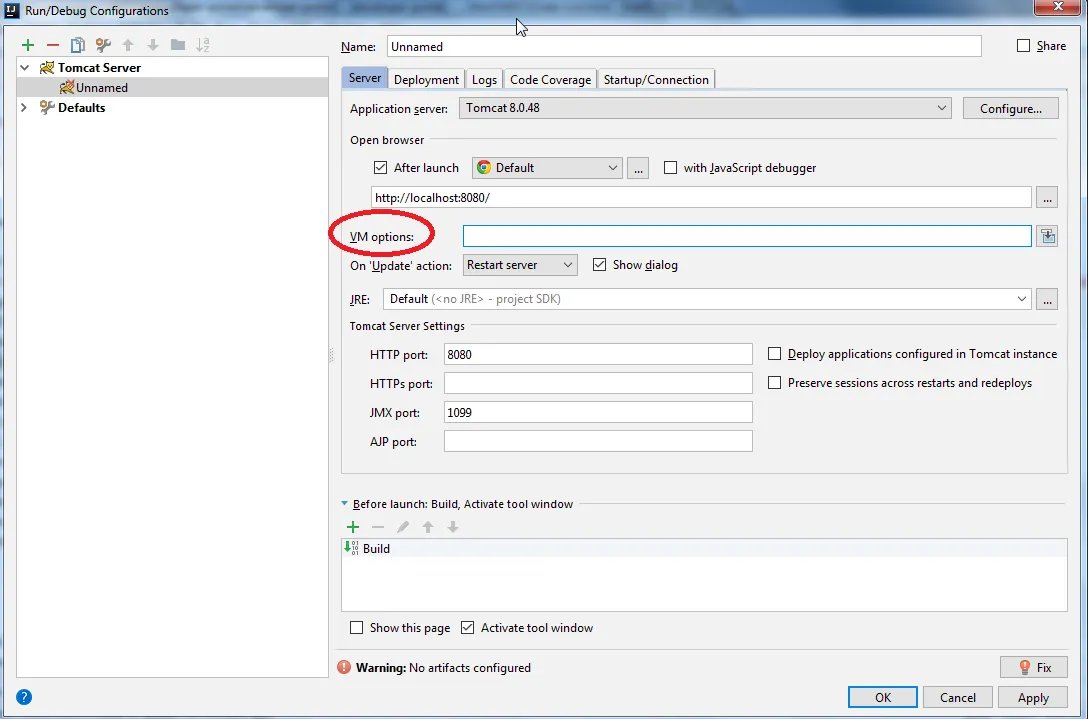Click the Name input field
The image size is (1088, 719).
[x=684, y=46]
